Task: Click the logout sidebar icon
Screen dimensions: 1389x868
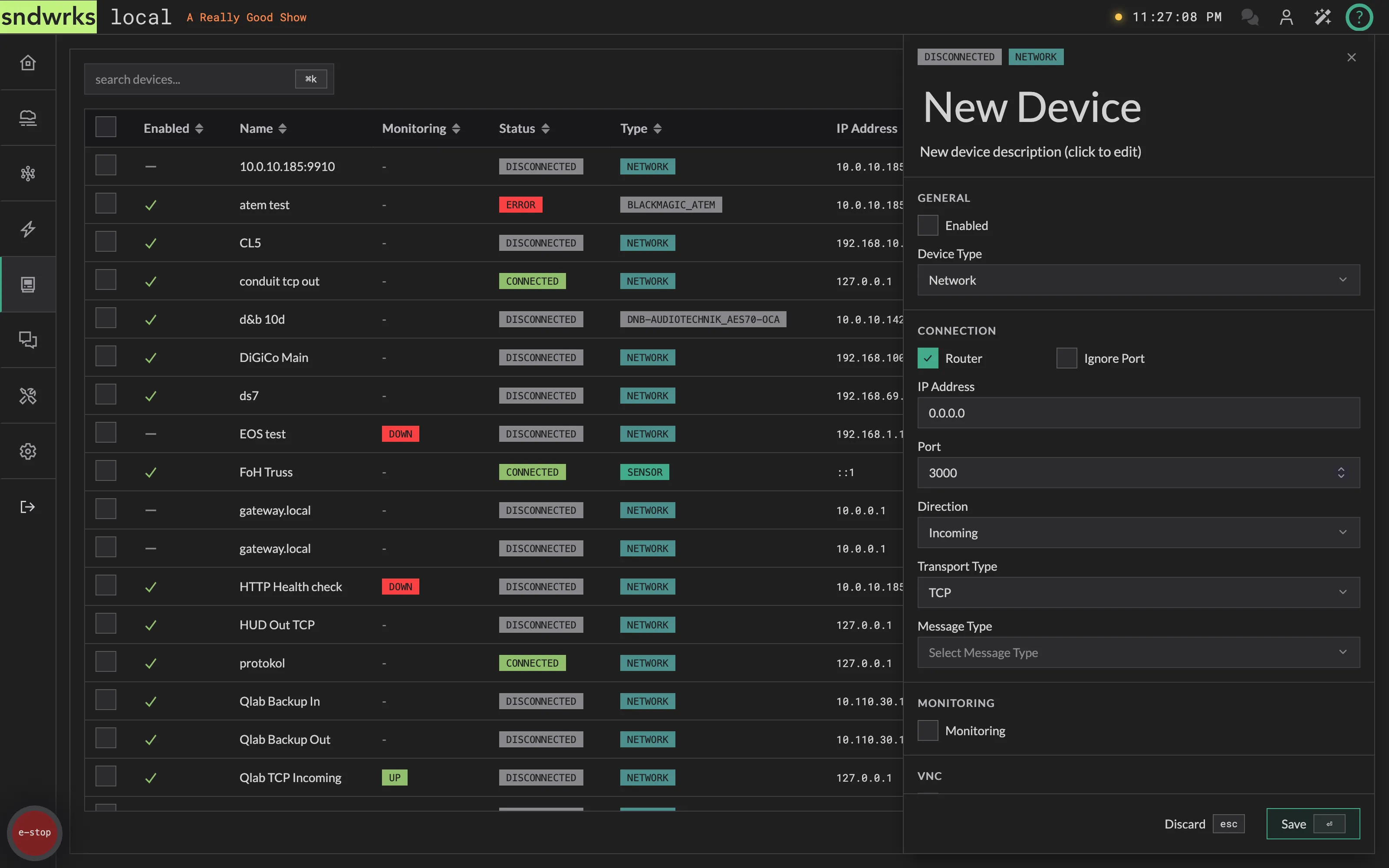Action: click(x=27, y=507)
